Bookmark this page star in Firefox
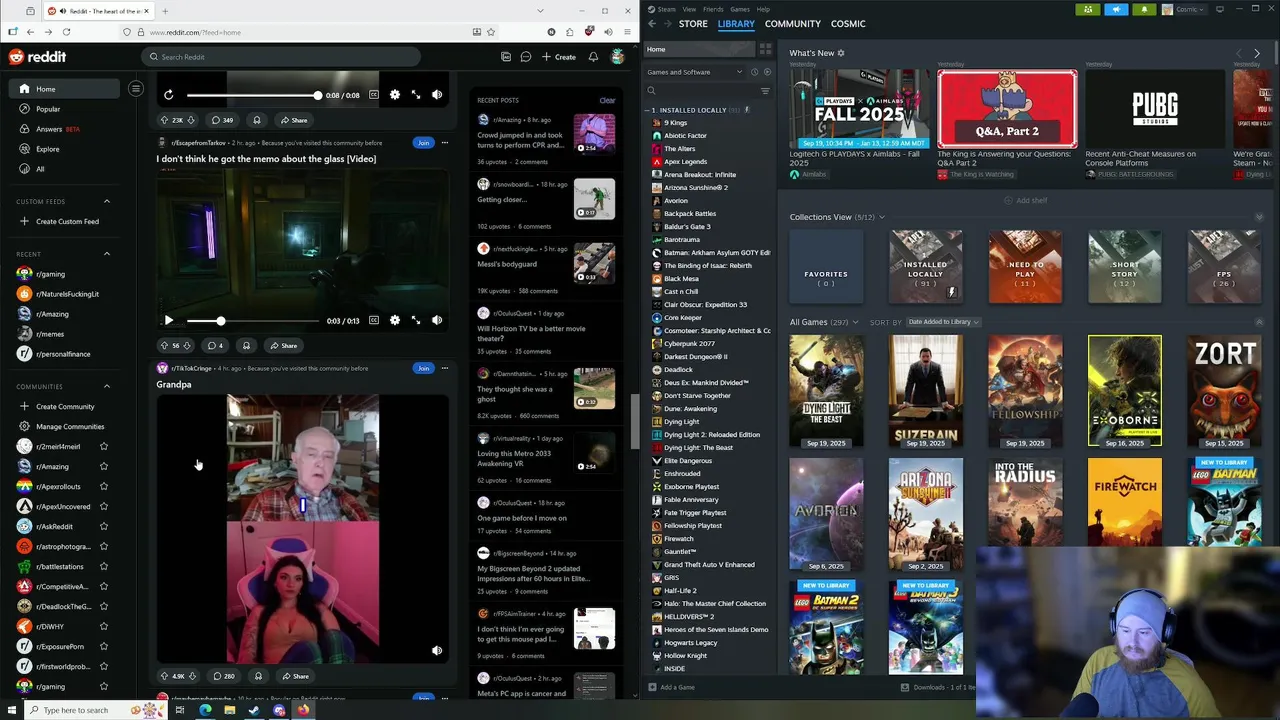Screen dimensions: 1280x720 (491, 32)
